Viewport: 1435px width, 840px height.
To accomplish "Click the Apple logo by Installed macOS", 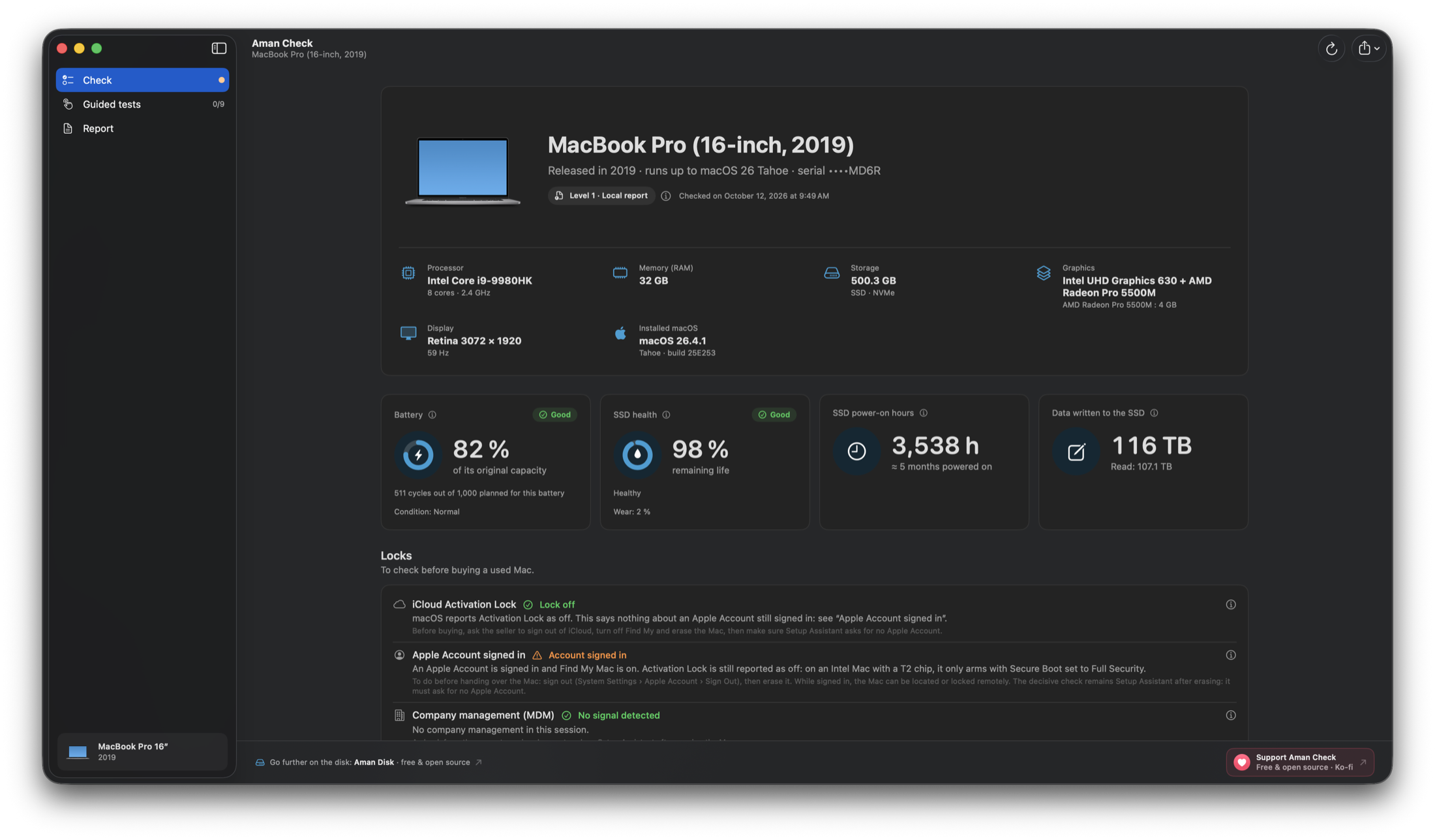I will coord(620,333).
